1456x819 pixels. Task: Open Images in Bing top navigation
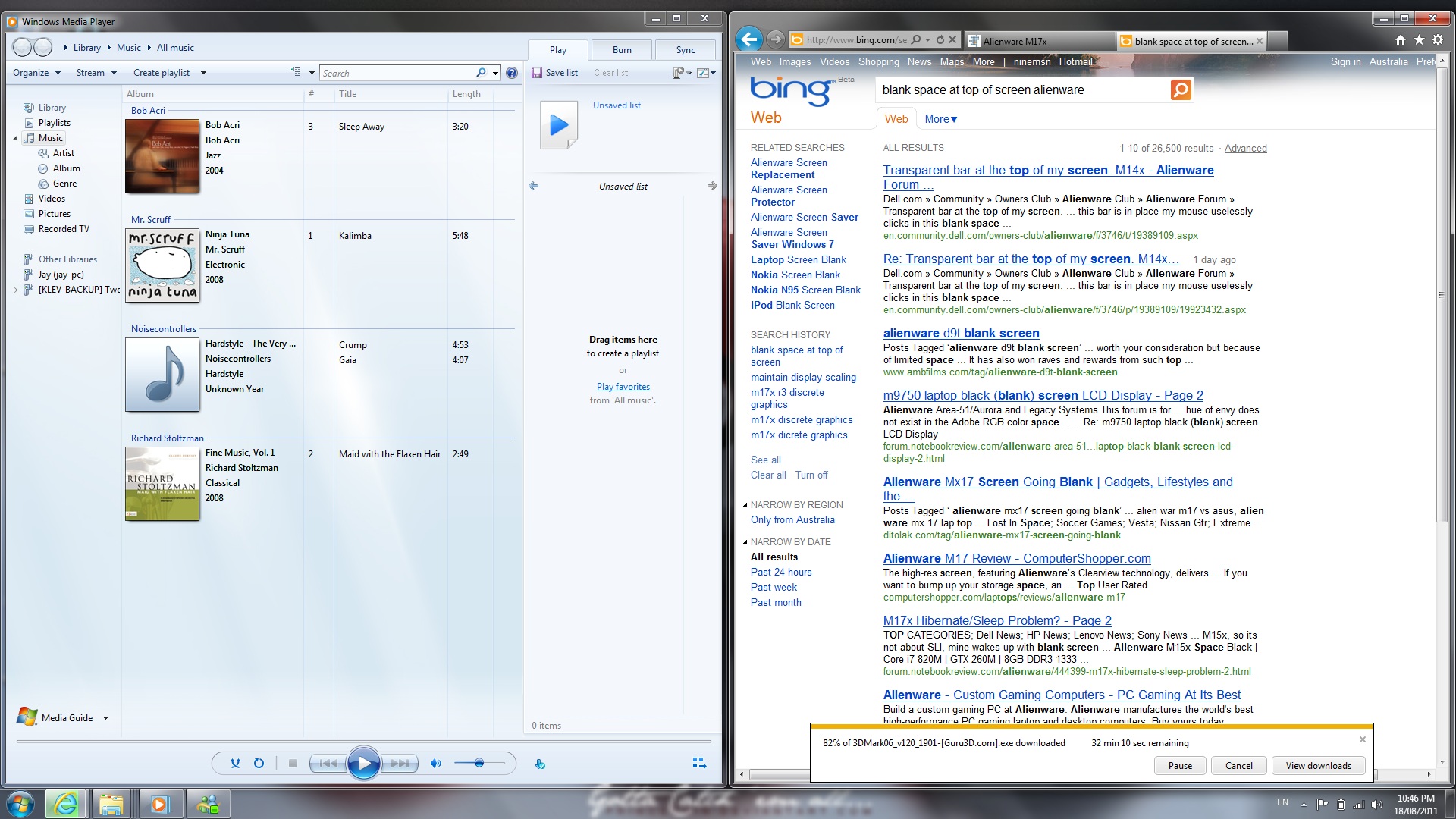point(795,62)
